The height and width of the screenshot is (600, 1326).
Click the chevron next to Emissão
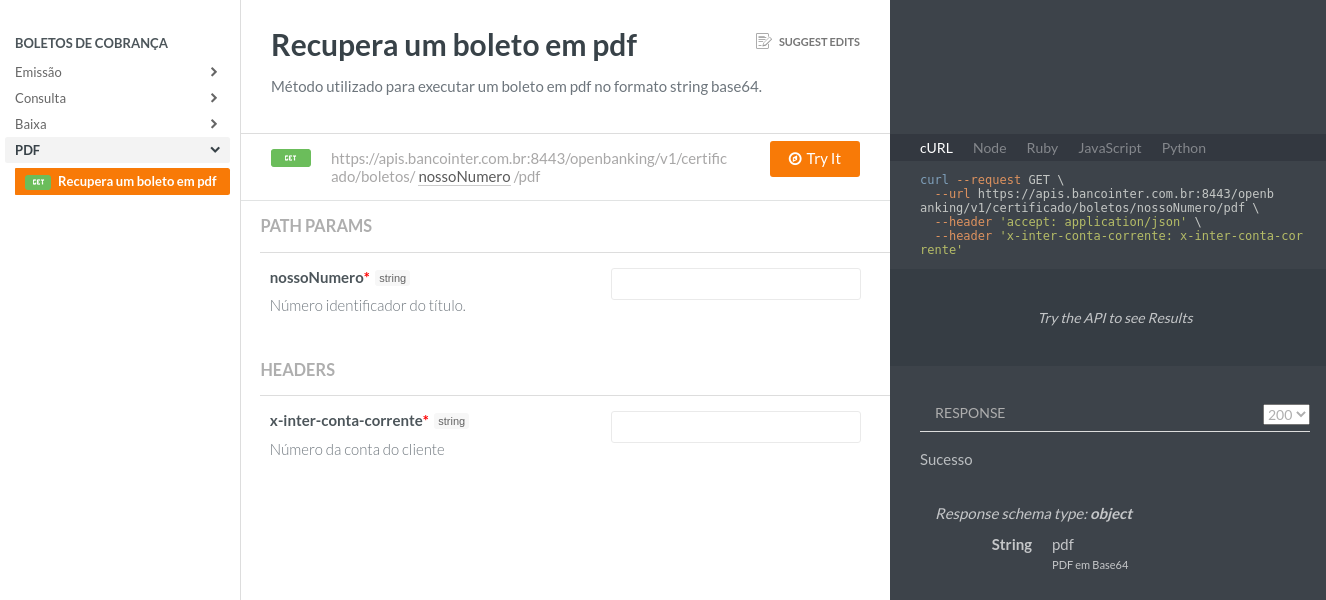point(213,71)
